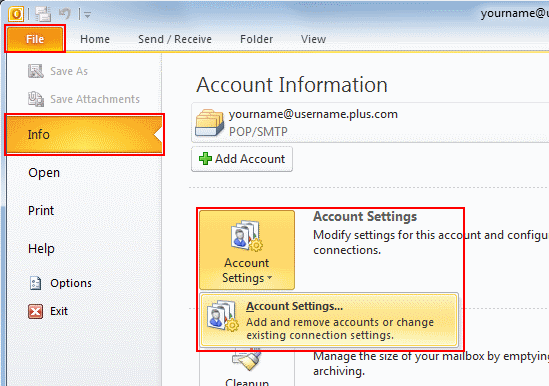Click the Outlook application icon
This screenshot has width=549, height=386.
coord(16,14)
